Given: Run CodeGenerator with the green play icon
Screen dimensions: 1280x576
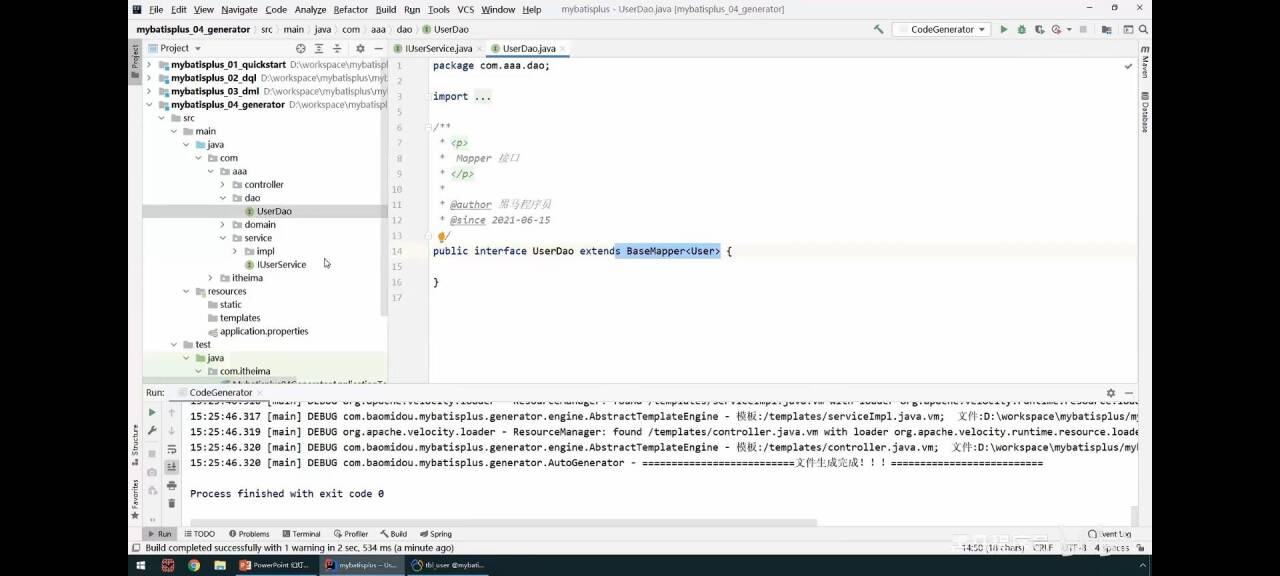Looking at the screenshot, I should click(x=1004, y=30).
